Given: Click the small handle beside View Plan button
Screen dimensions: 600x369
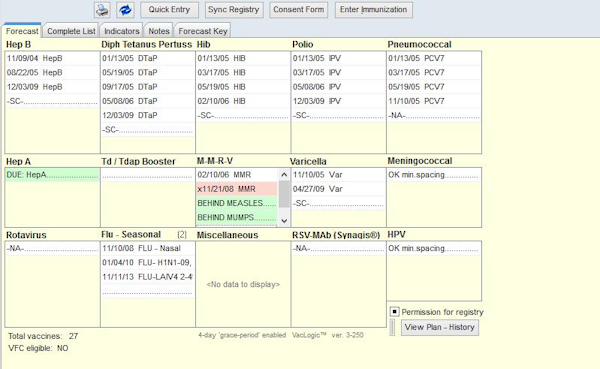Looking at the screenshot, I should [x=392, y=327].
